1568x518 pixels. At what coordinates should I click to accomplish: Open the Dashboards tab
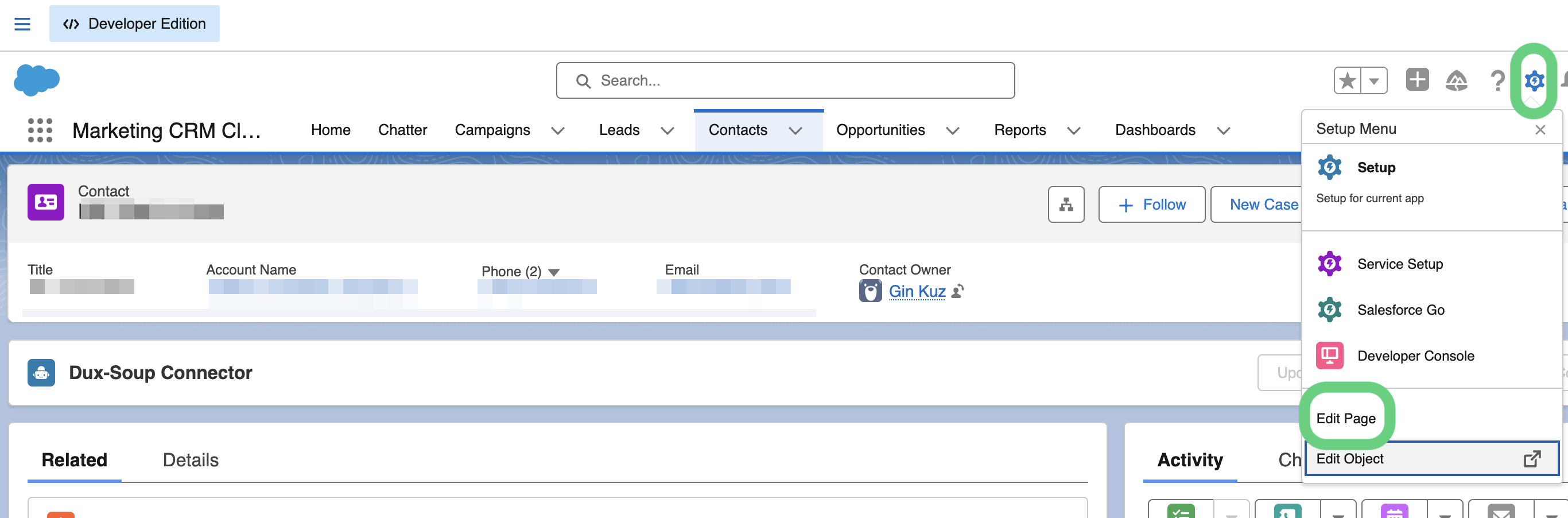pyautogui.click(x=1155, y=130)
